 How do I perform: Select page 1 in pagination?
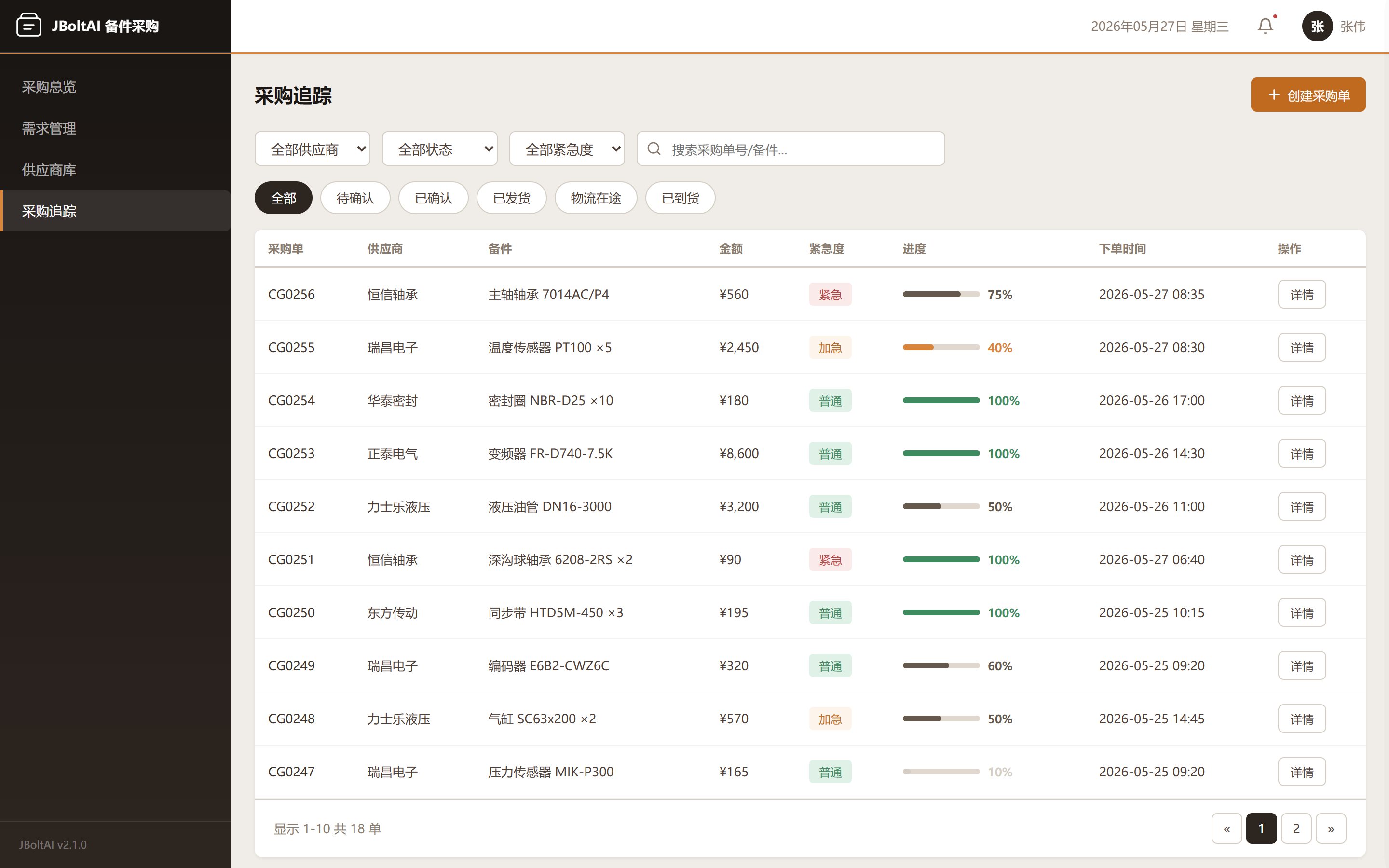1261,828
